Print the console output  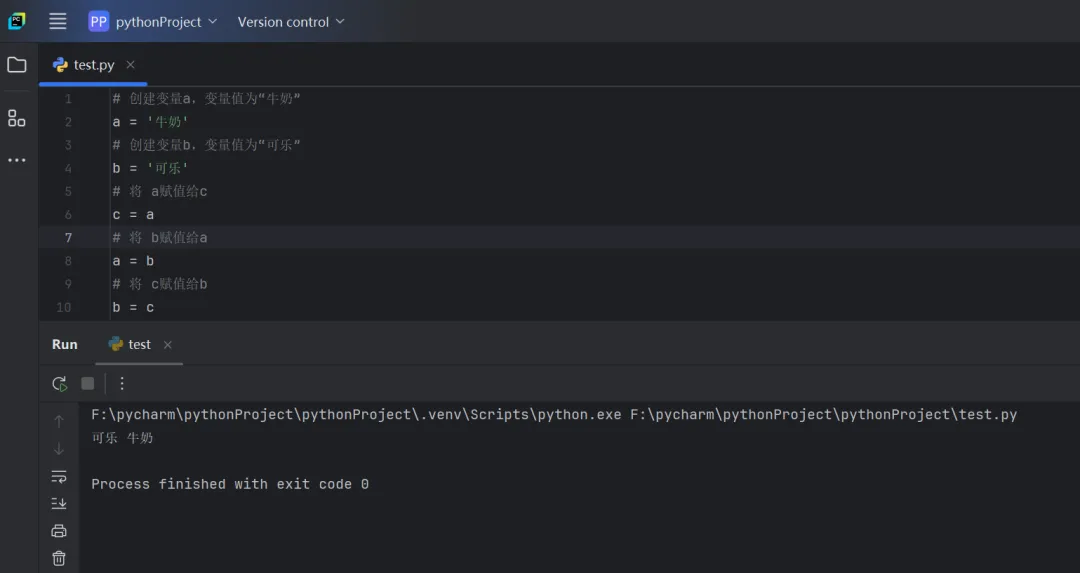[x=59, y=531]
